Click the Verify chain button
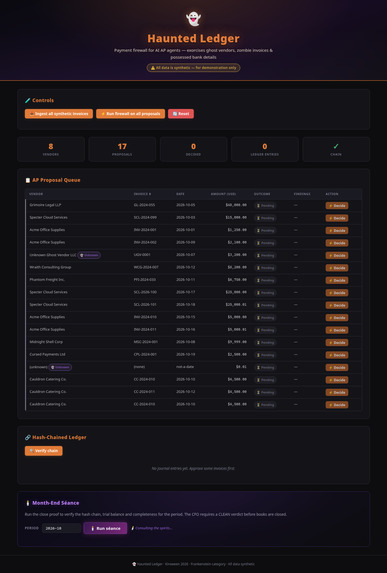This screenshot has height=573, width=387. click(x=43, y=451)
